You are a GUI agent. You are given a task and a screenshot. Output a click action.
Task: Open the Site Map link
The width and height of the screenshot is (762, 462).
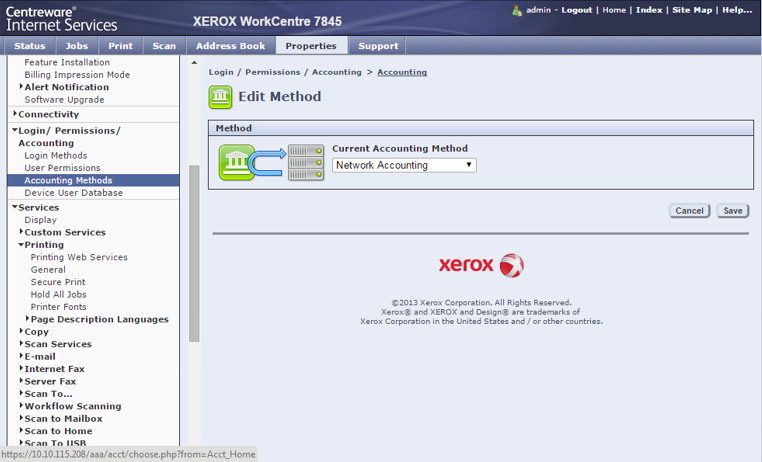click(693, 10)
